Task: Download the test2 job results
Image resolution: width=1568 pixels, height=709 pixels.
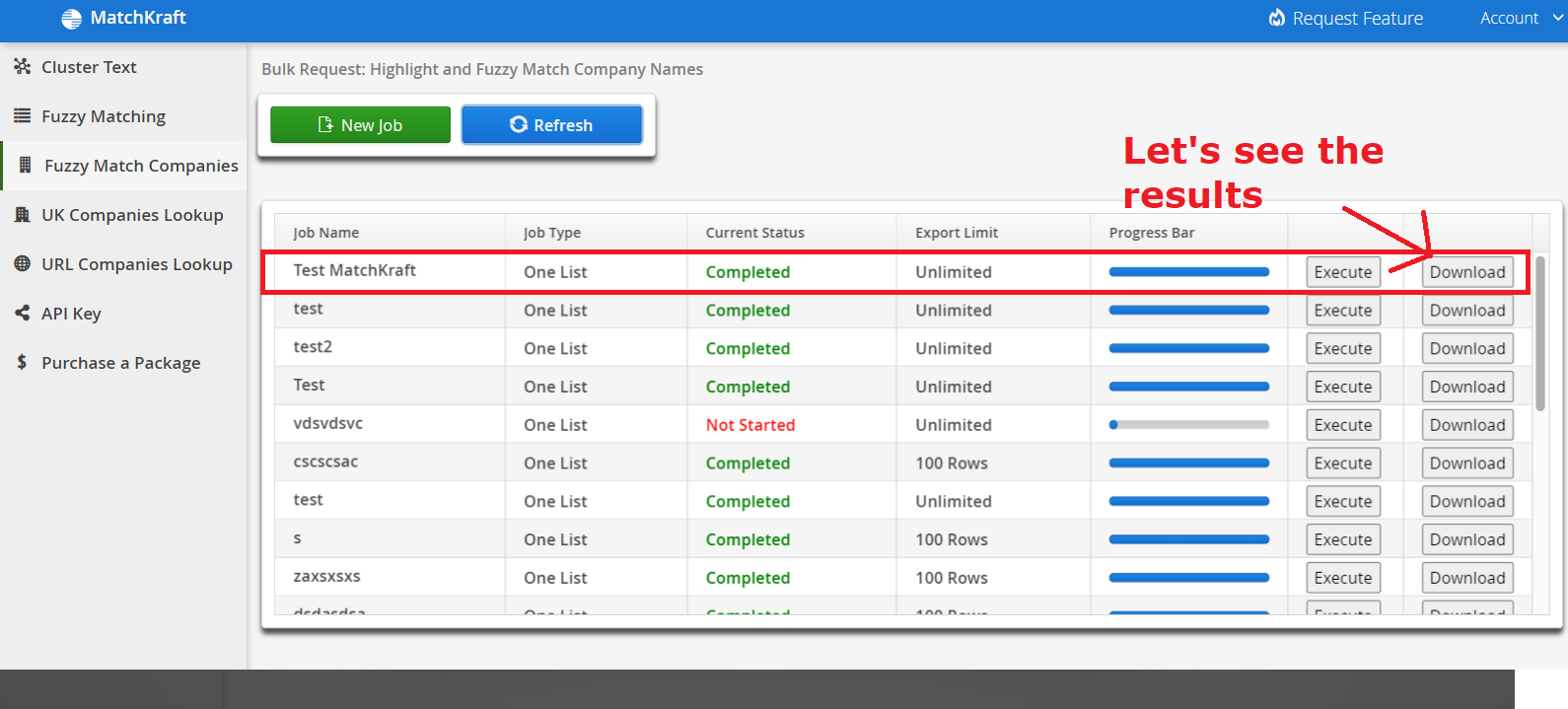Action: [x=1467, y=349]
